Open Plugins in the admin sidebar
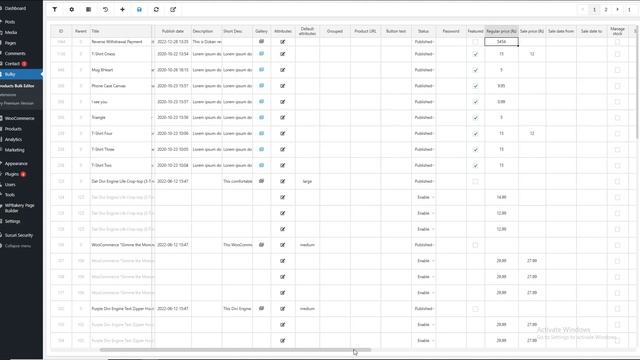The width and height of the screenshot is (640, 360). point(12,174)
